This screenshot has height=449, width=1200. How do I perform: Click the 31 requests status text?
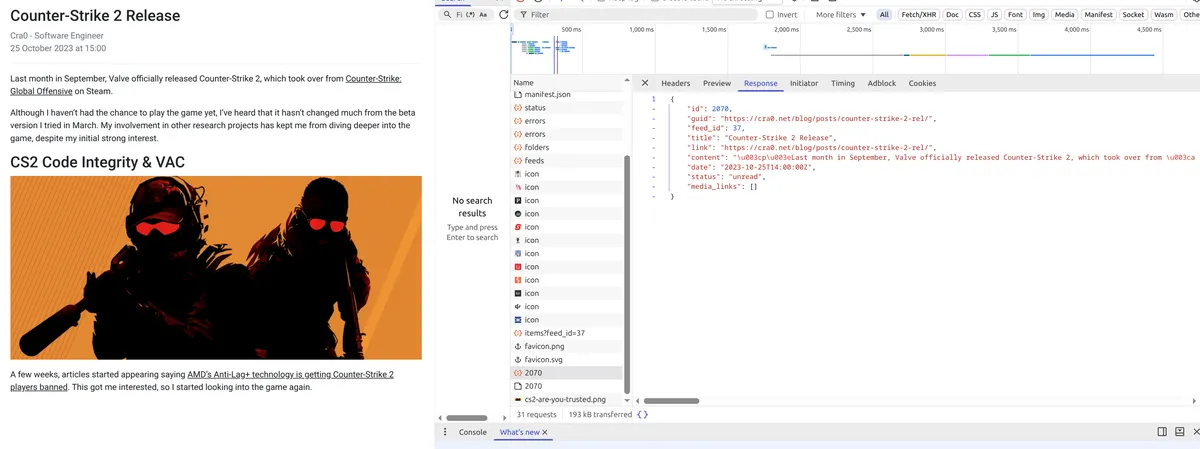click(x=536, y=414)
